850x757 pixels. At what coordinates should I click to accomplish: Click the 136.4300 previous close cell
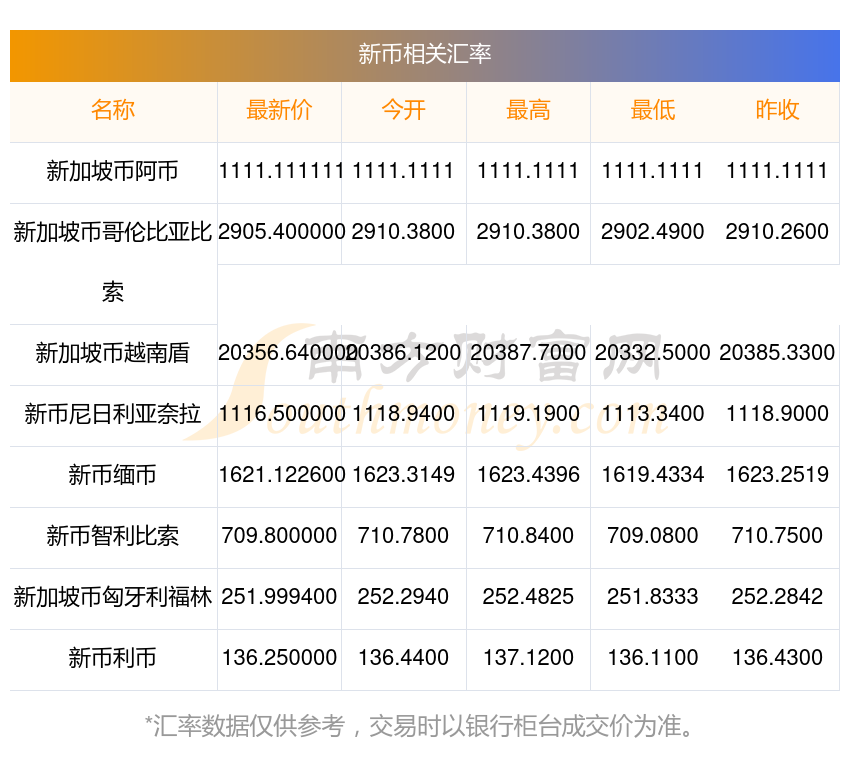click(x=777, y=658)
